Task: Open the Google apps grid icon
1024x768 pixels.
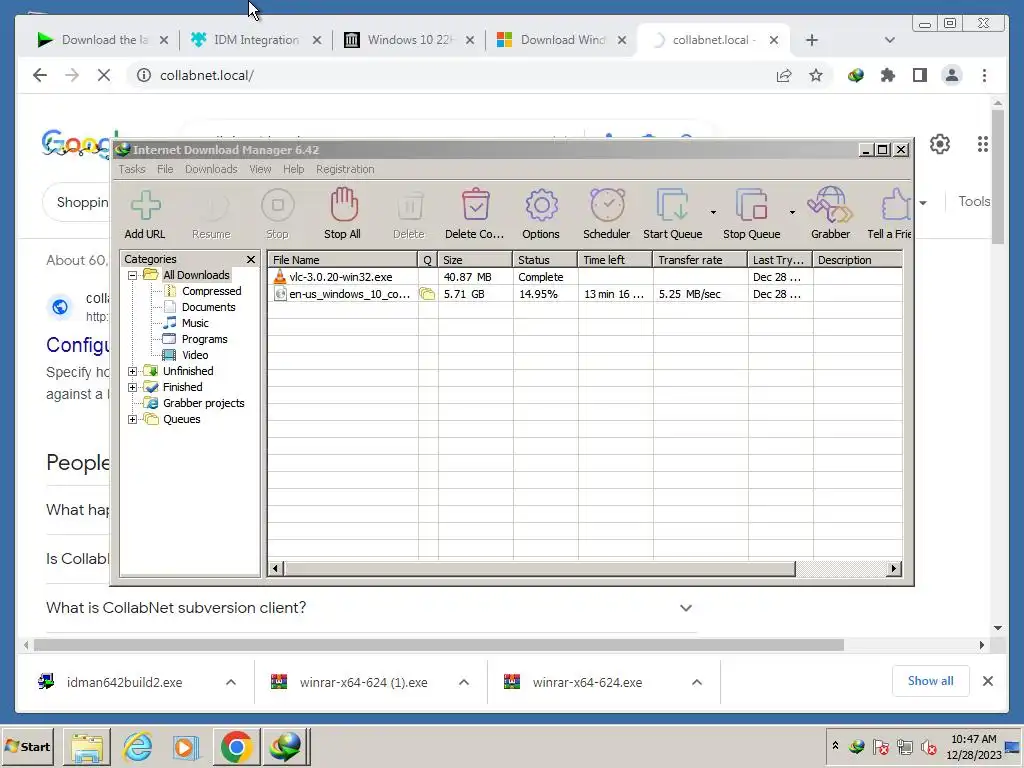Action: (982, 144)
